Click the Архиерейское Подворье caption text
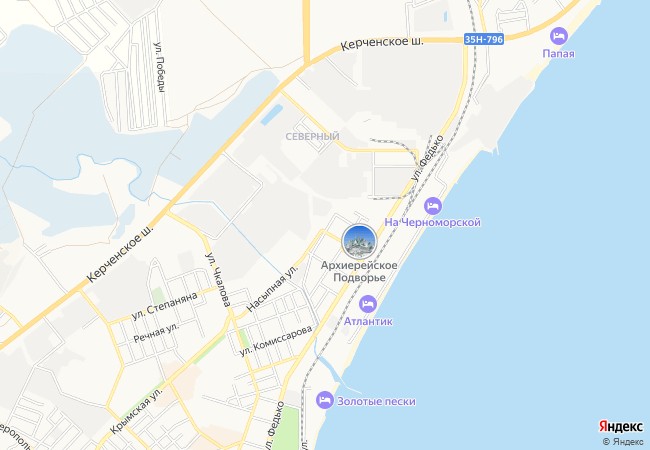 (x=359, y=271)
